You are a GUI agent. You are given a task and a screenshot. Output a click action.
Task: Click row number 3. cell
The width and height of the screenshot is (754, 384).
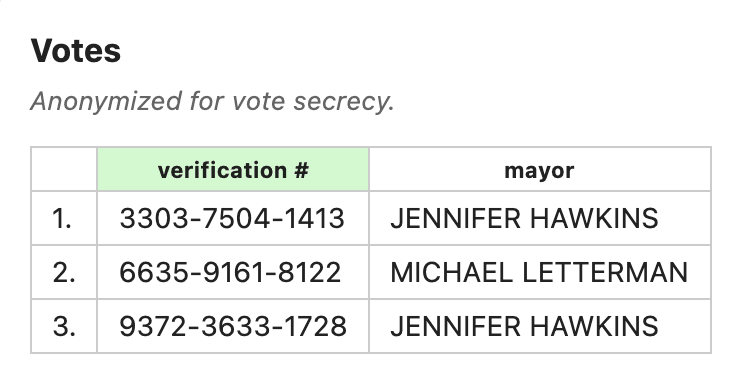(64, 326)
